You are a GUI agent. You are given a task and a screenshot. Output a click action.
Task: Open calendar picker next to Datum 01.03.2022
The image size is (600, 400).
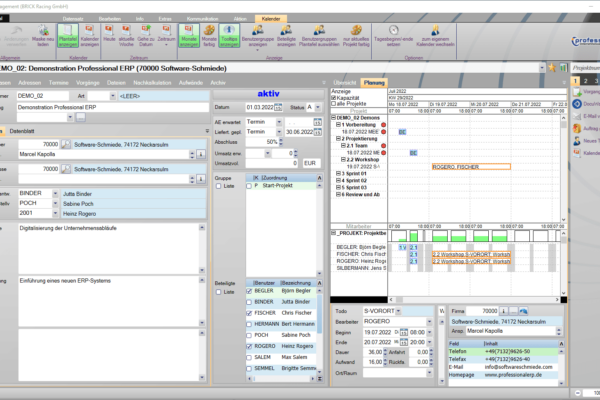coord(278,108)
